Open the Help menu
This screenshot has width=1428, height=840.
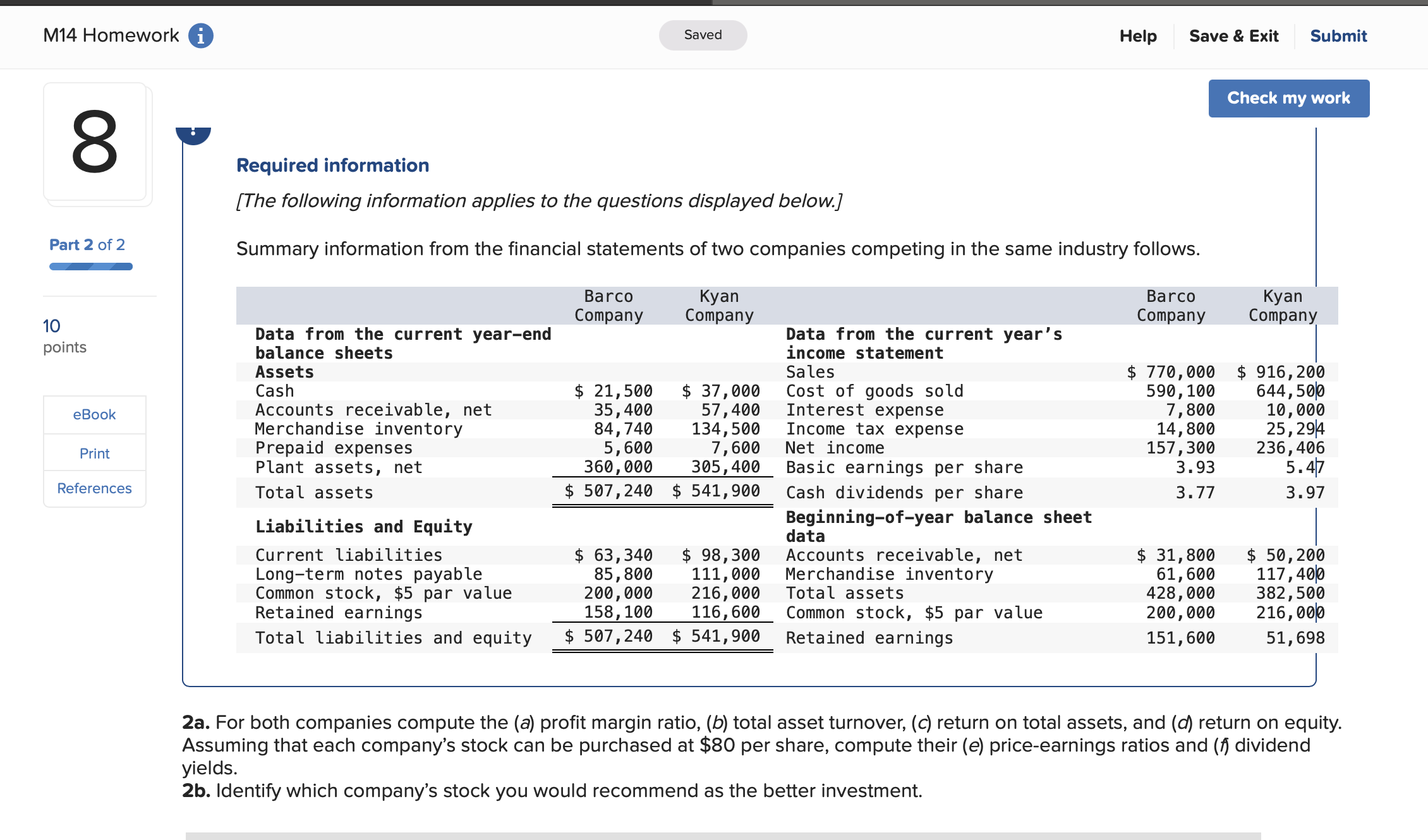[1137, 35]
